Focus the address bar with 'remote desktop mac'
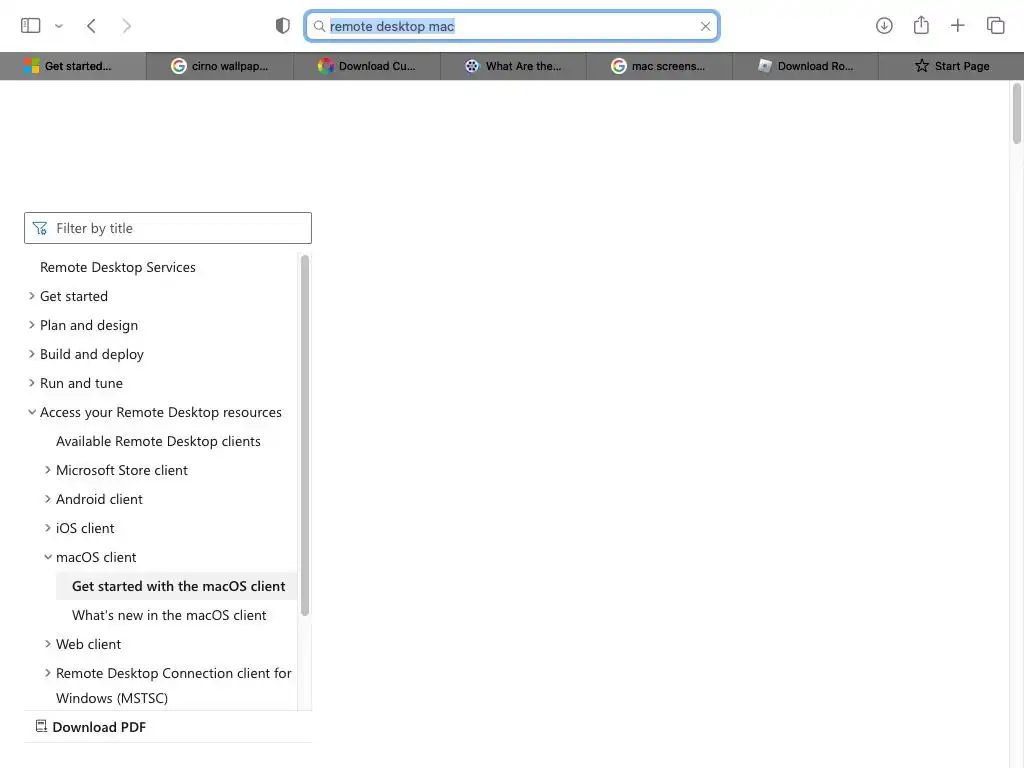Screen dimensions: 1024x768 512,26
